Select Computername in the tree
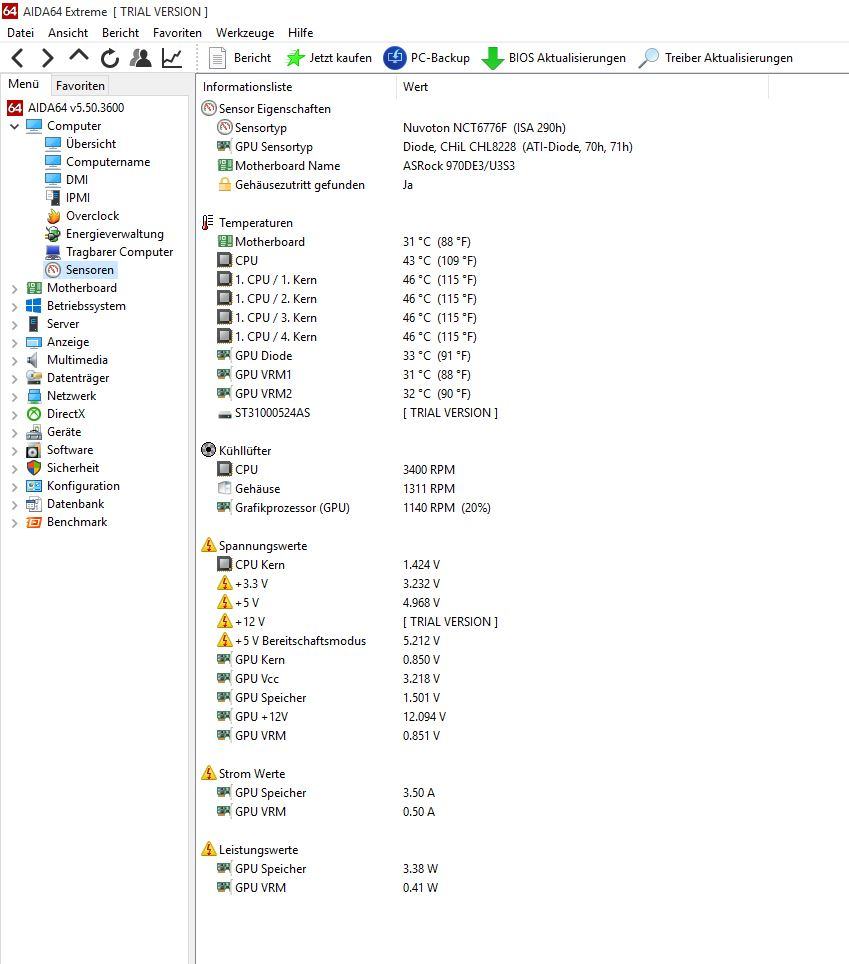This screenshot has height=964, width=849. click(x=98, y=162)
